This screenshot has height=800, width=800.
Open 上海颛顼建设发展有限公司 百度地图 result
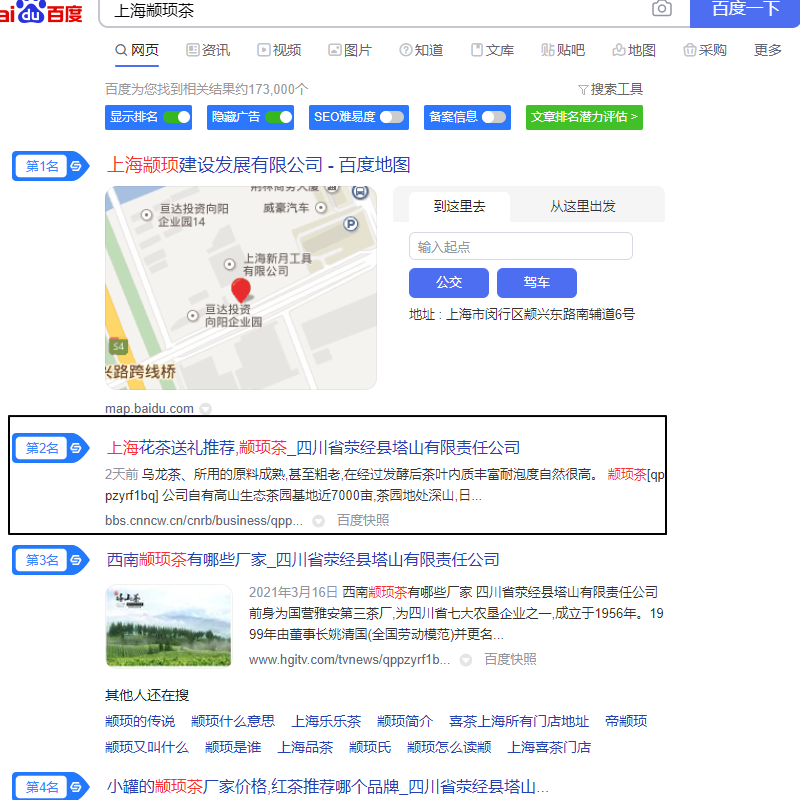[259, 165]
